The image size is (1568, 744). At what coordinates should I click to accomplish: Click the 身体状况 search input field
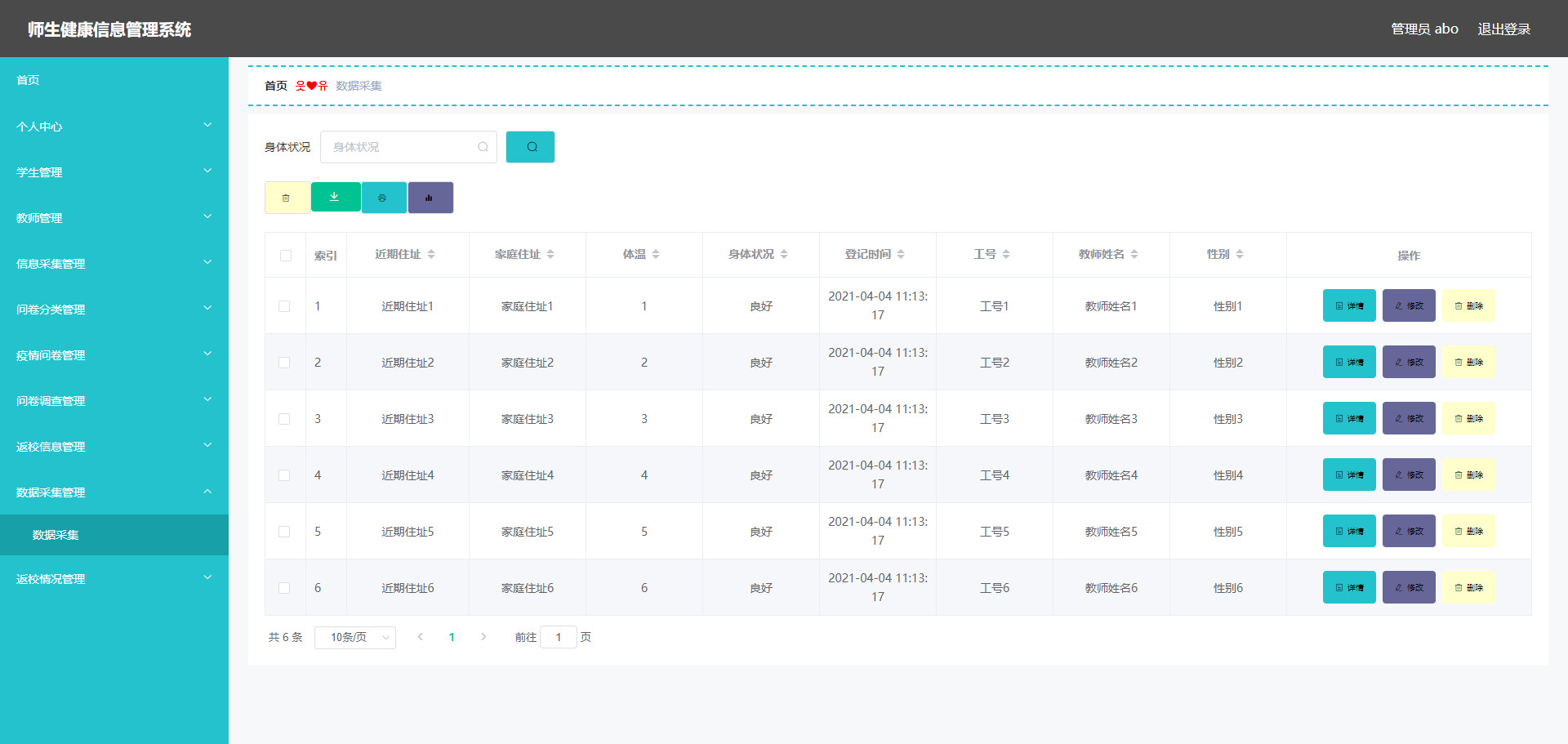tap(408, 147)
